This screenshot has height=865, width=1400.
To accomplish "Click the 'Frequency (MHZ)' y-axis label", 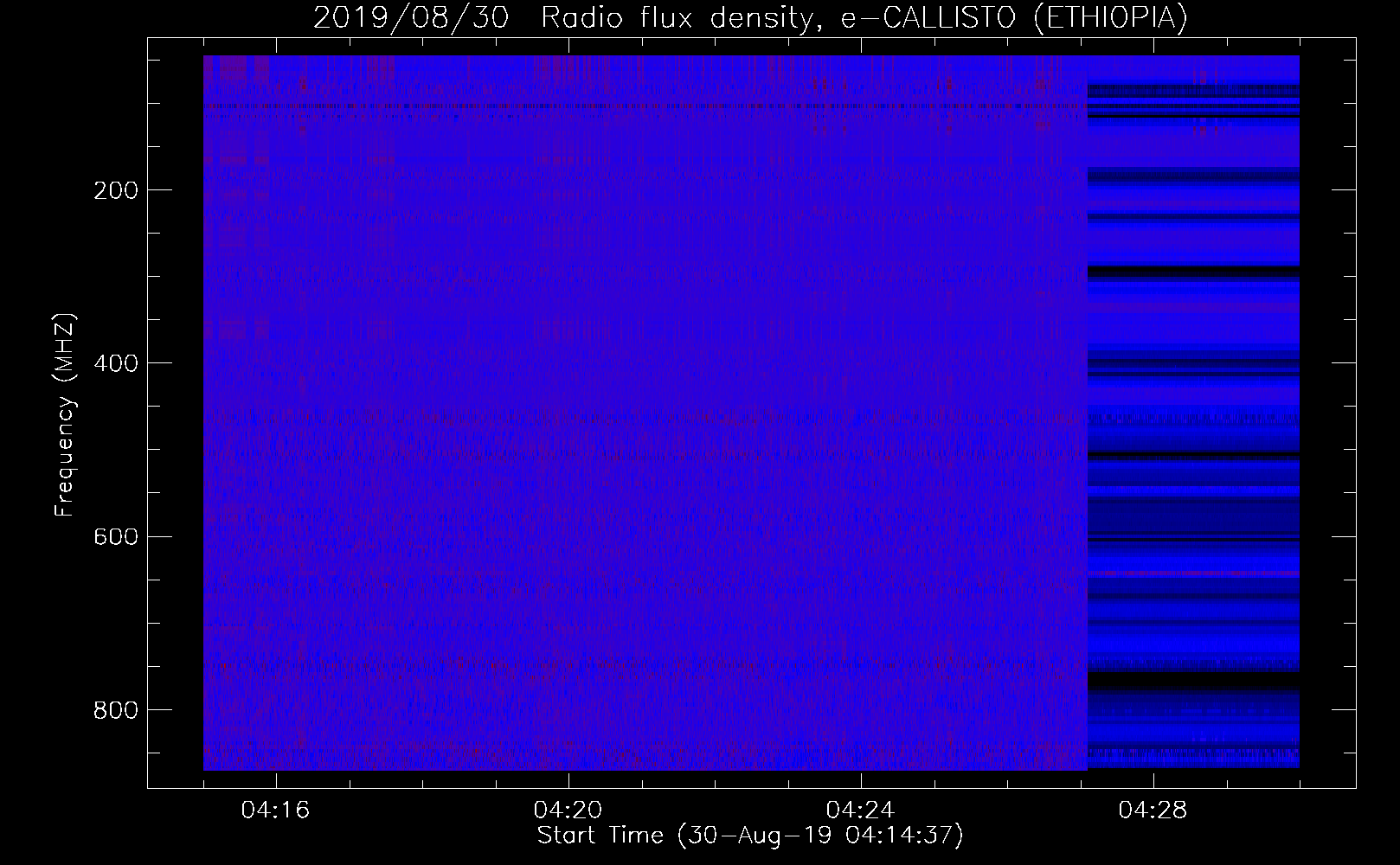I will 65,415.
